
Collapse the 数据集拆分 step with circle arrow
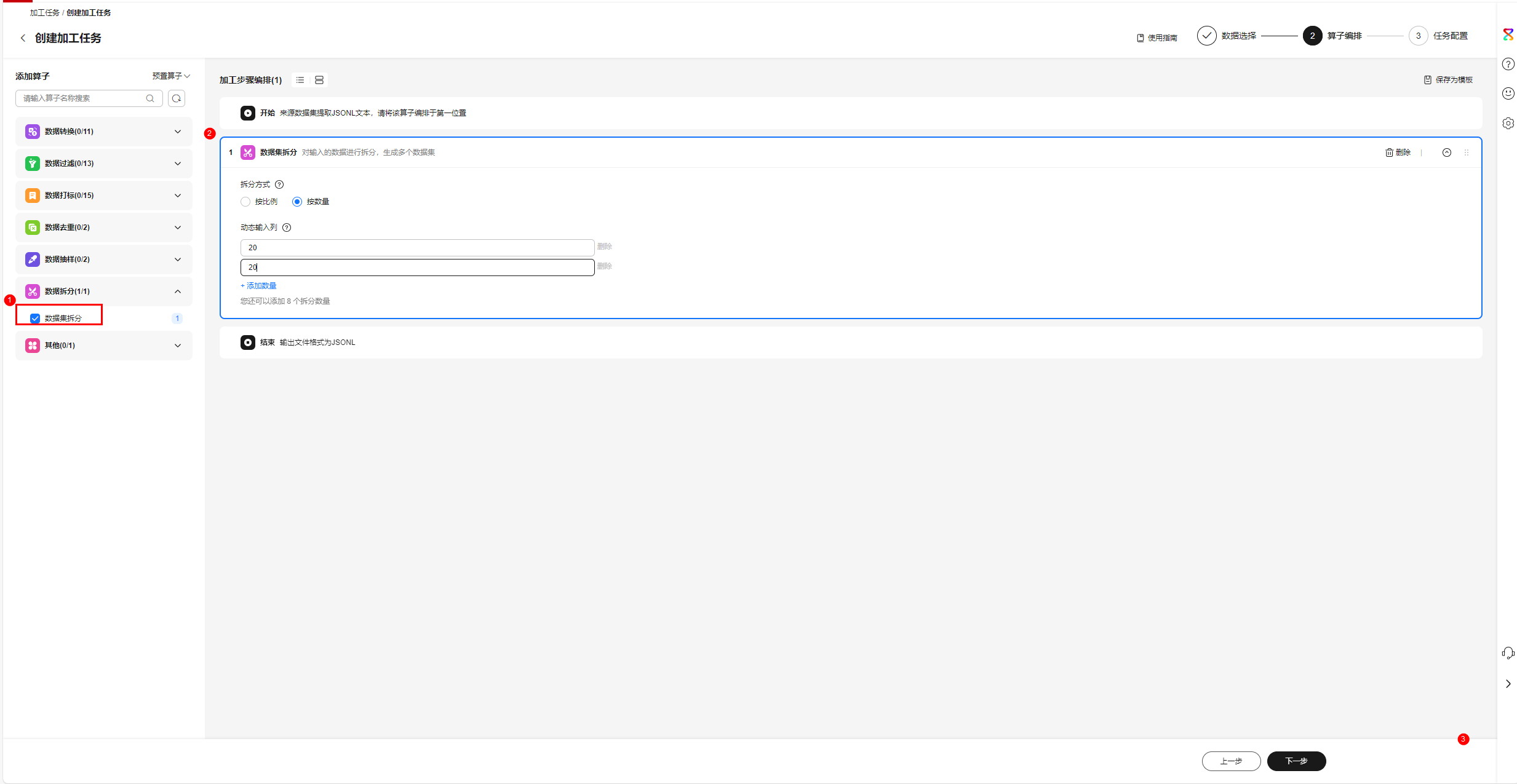coord(1446,152)
